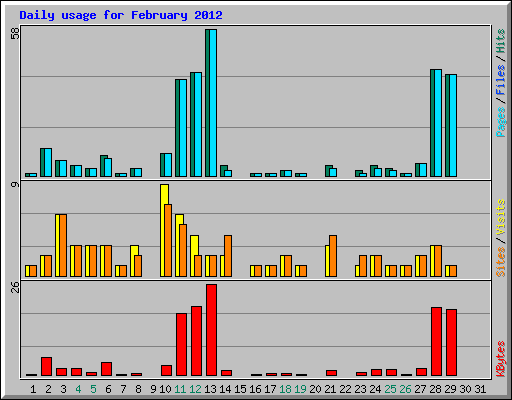Click the hits bar for day 2
This screenshot has height=400, width=512.
coord(43,163)
